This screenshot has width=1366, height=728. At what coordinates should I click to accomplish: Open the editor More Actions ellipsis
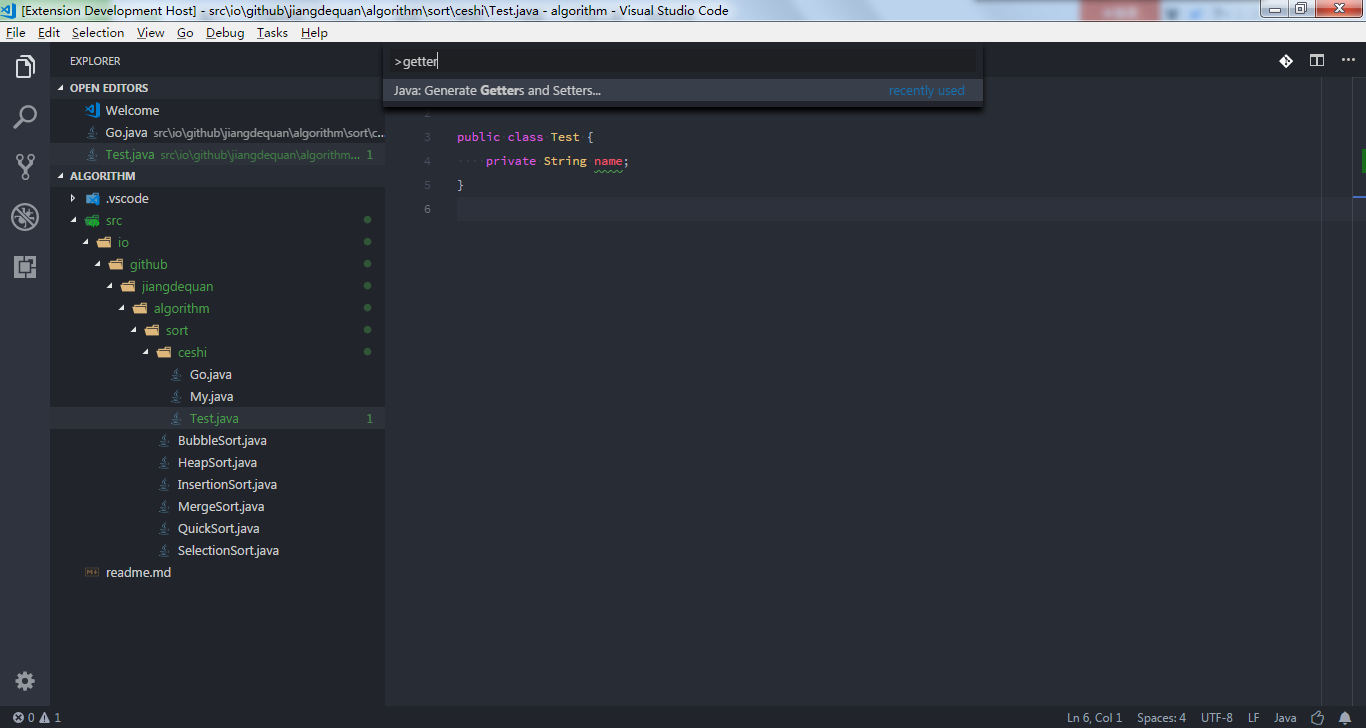(1348, 61)
